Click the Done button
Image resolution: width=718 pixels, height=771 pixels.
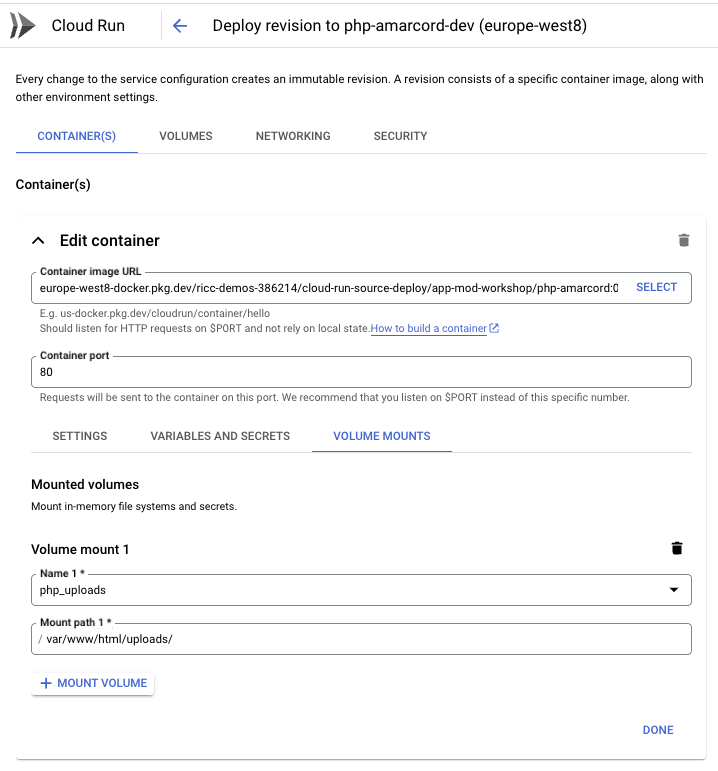(x=658, y=730)
